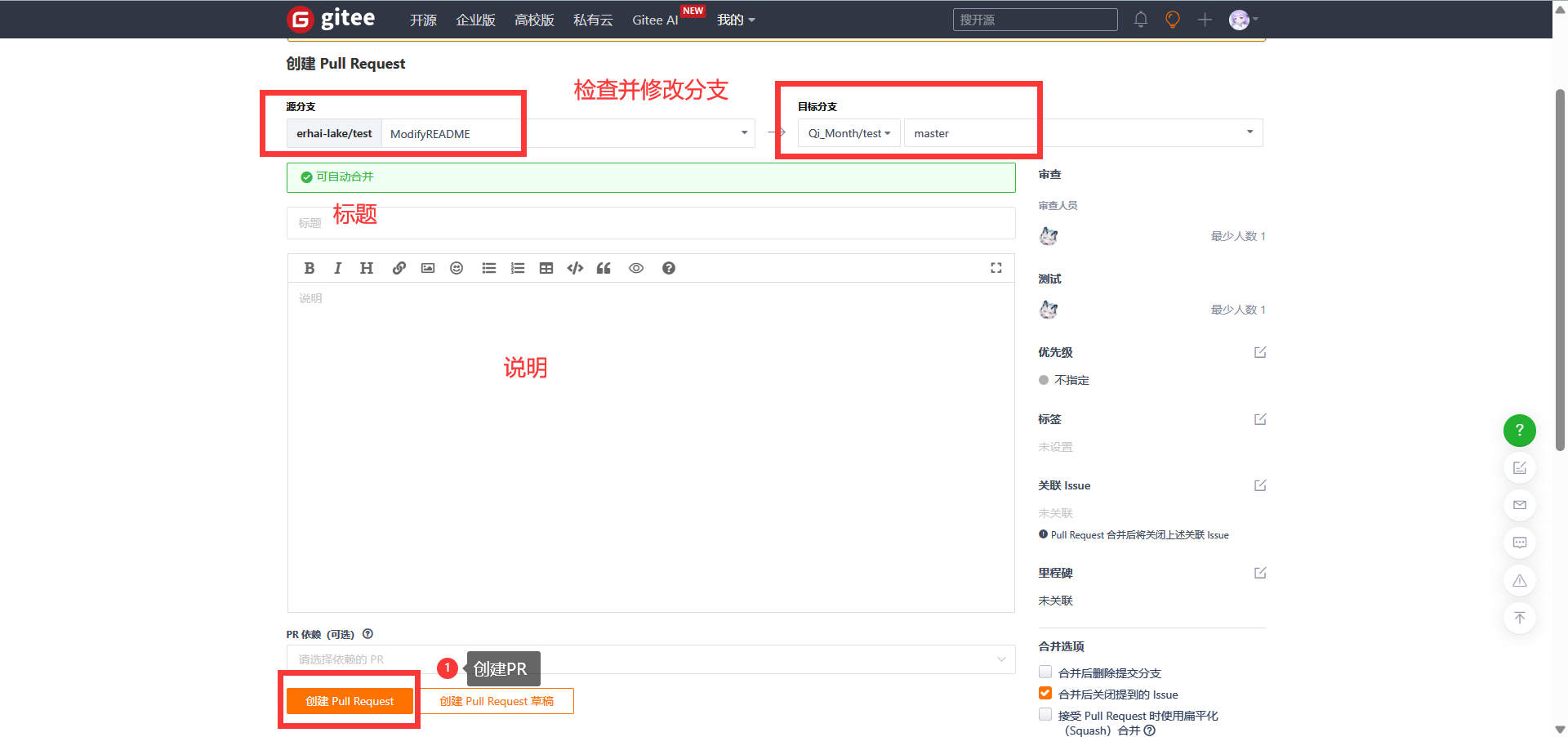
Task: Enable Squash merge checkbox
Action: tap(1045, 715)
